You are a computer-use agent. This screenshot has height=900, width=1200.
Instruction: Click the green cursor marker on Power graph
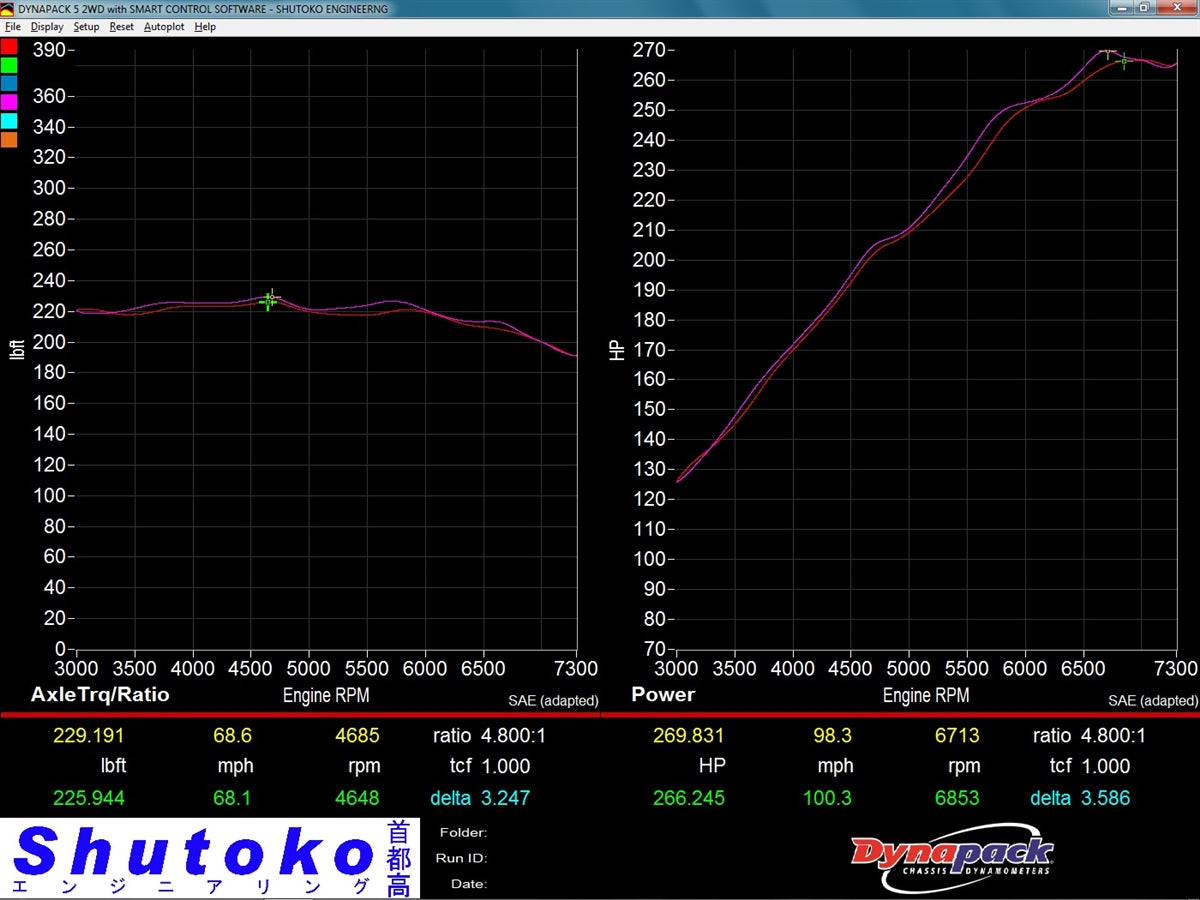click(1123, 61)
